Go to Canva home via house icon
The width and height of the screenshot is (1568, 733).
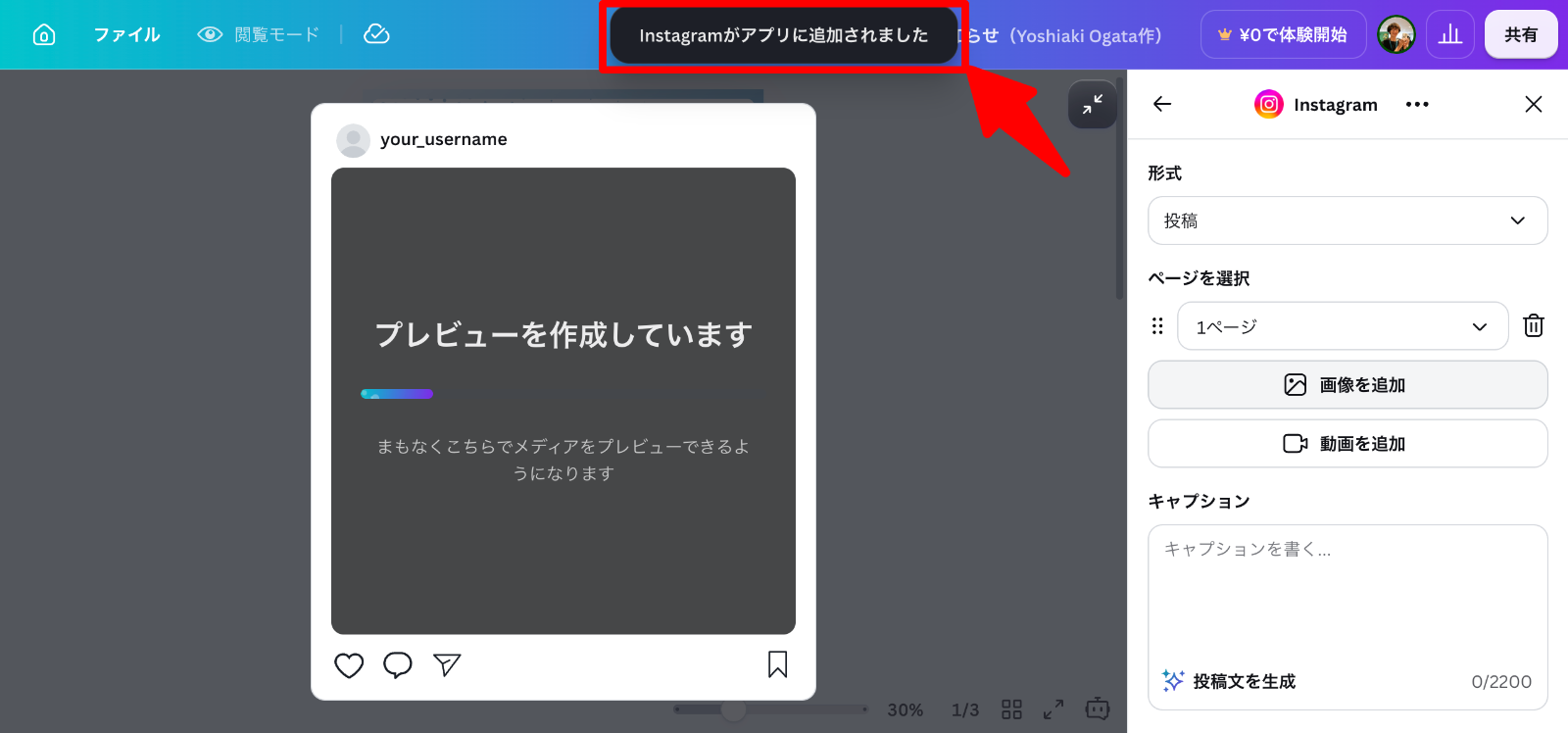pos(44,35)
